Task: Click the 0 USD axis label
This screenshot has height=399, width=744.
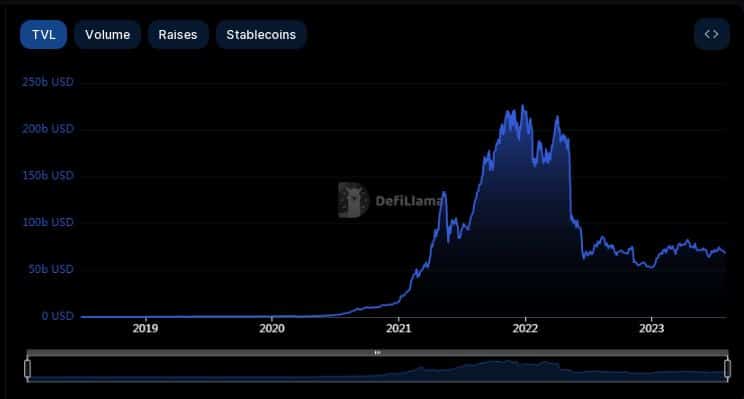Action: (x=57, y=316)
